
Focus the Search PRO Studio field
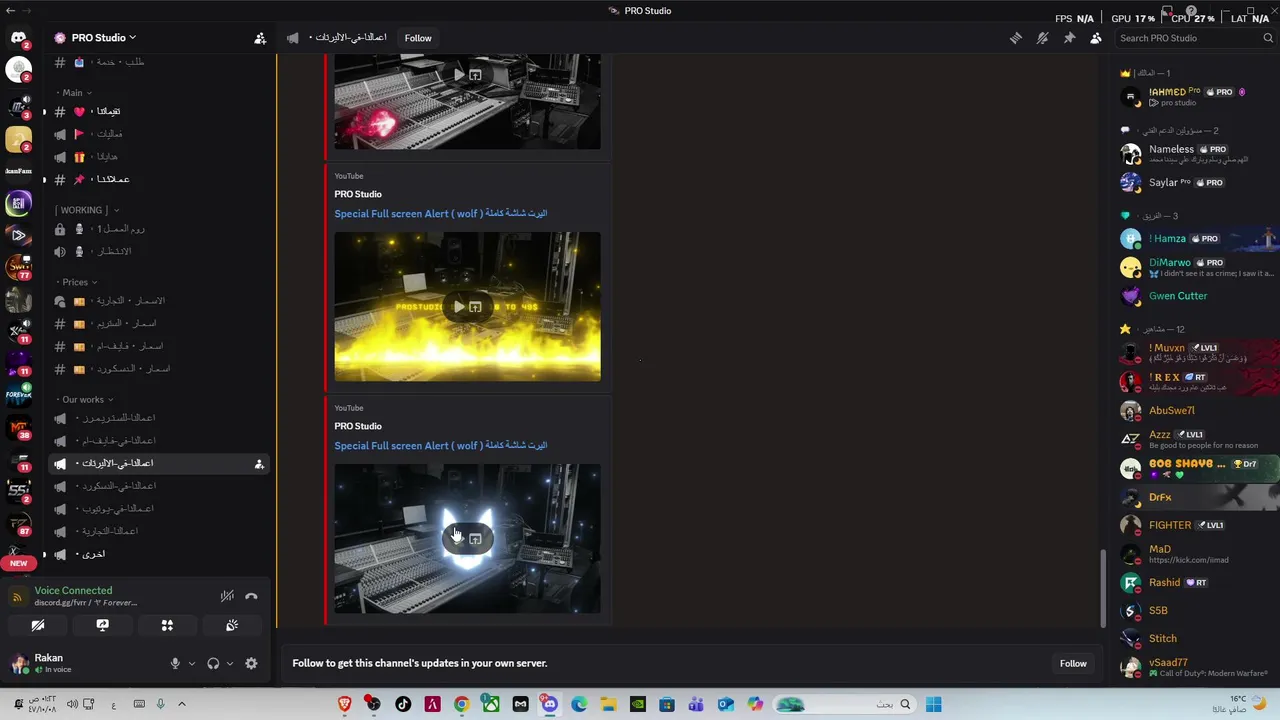(1190, 38)
